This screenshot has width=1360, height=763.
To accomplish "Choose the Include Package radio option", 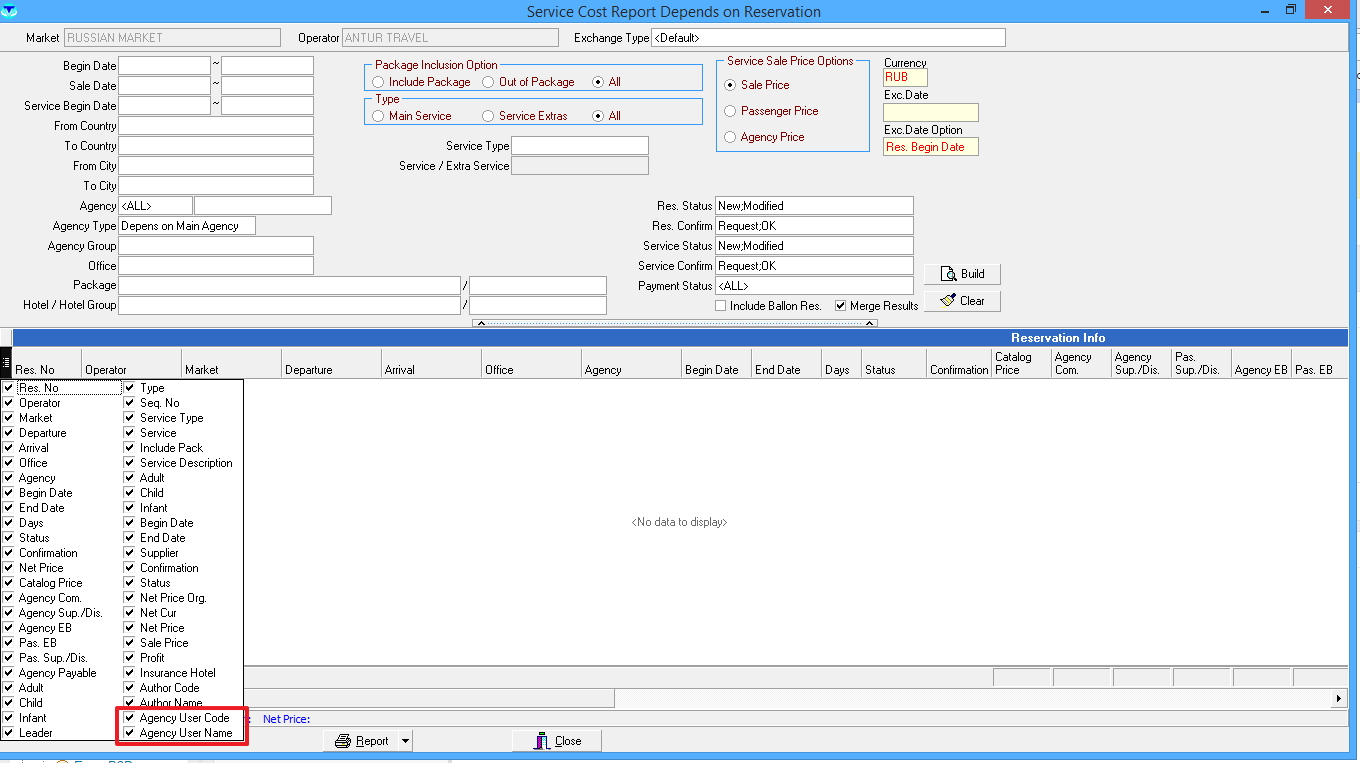I will point(378,82).
